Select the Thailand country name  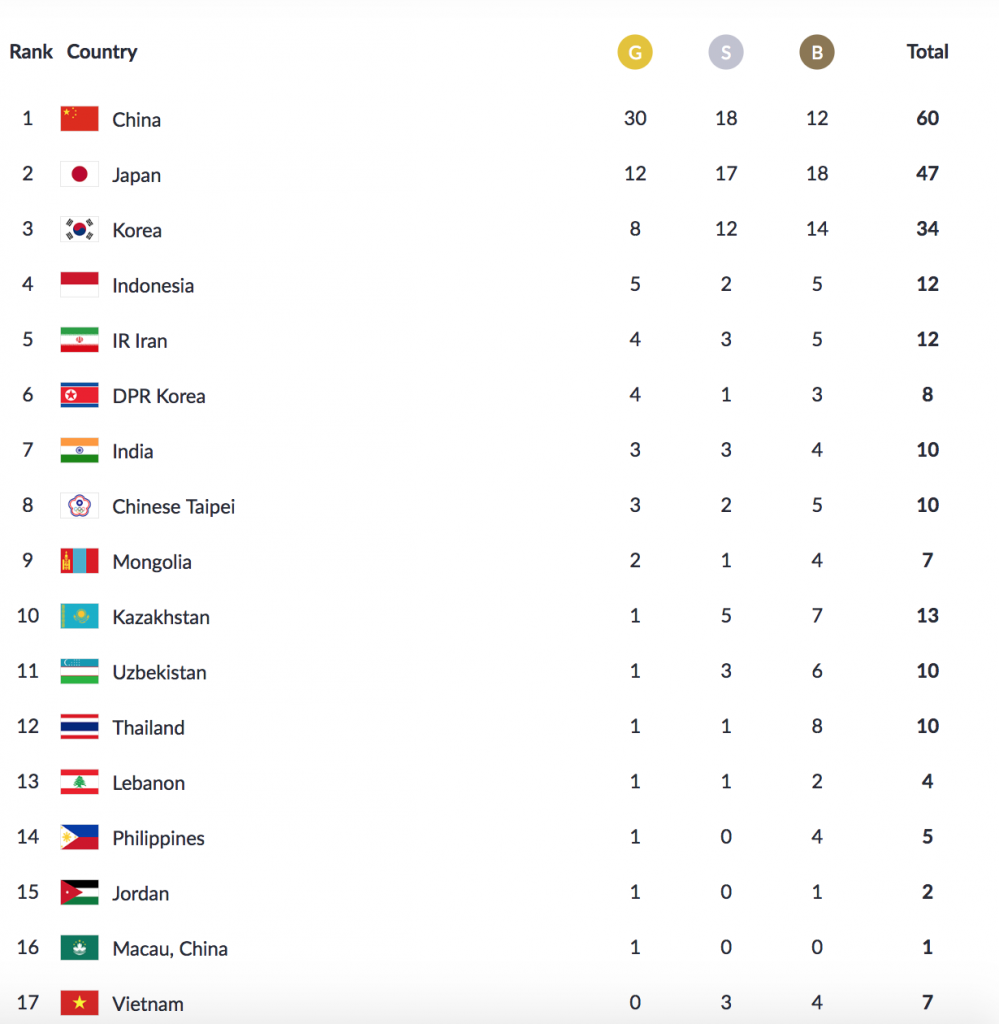point(148,728)
